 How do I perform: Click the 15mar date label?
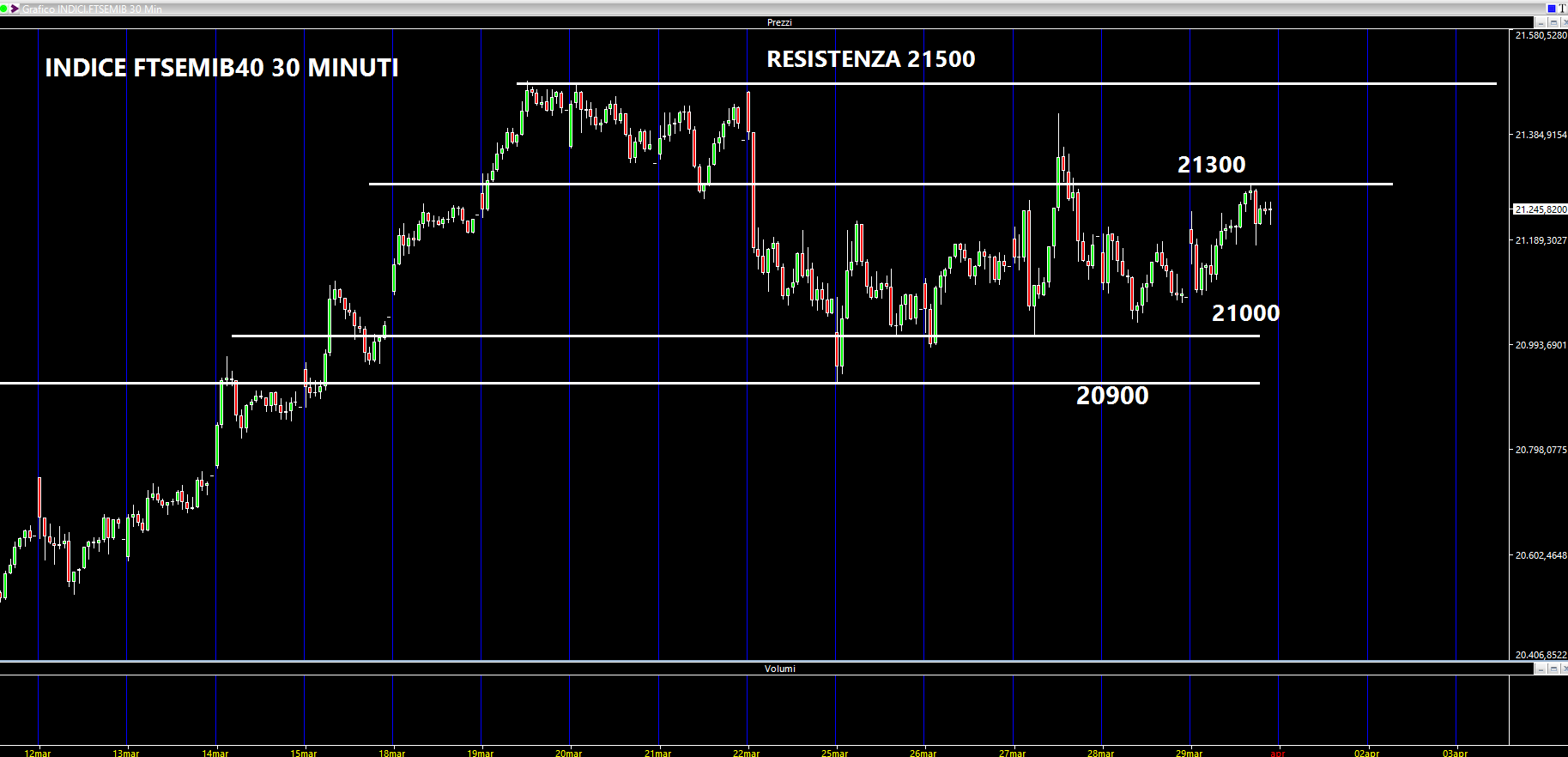pyautogui.click(x=304, y=753)
